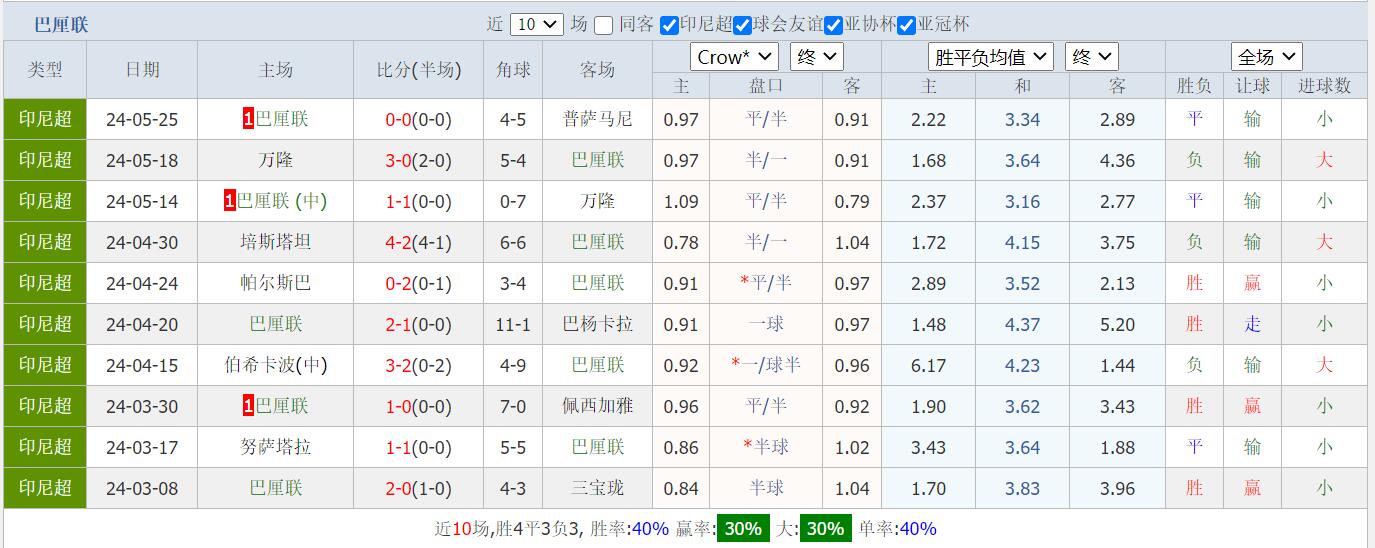Click the 4-2 score of 培斯塔坦 match
Screen dimensions: 1375x548
399,242
